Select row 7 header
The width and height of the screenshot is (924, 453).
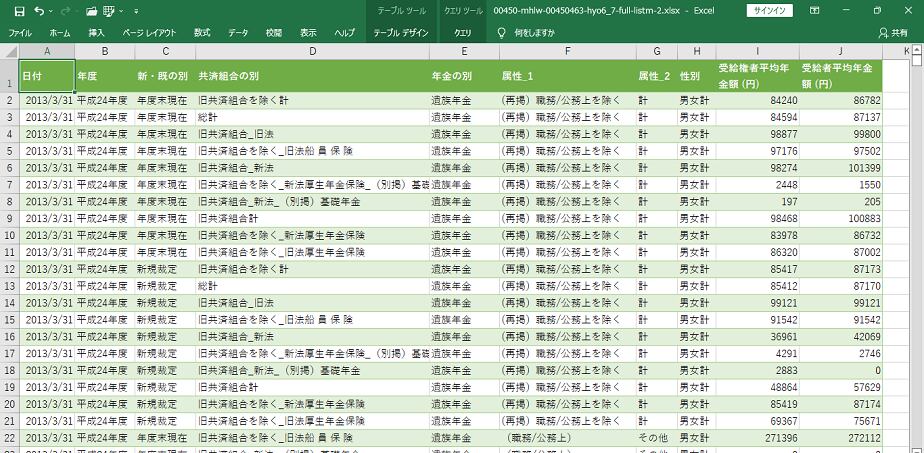[9, 185]
